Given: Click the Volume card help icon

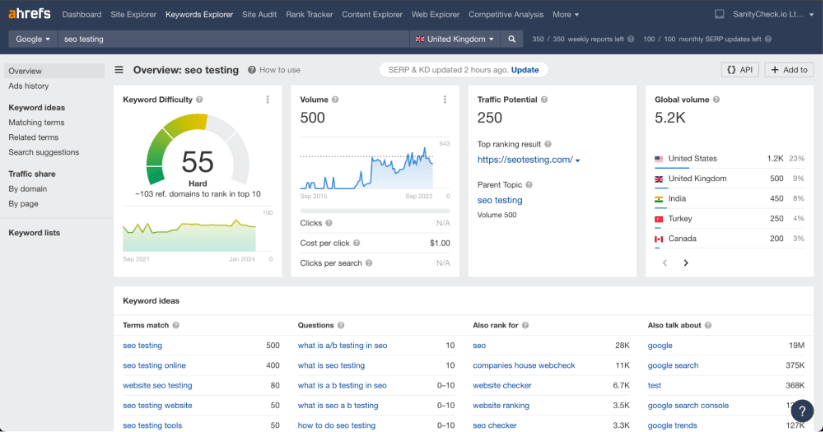Looking at the screenshot, I should coord(335,100).
